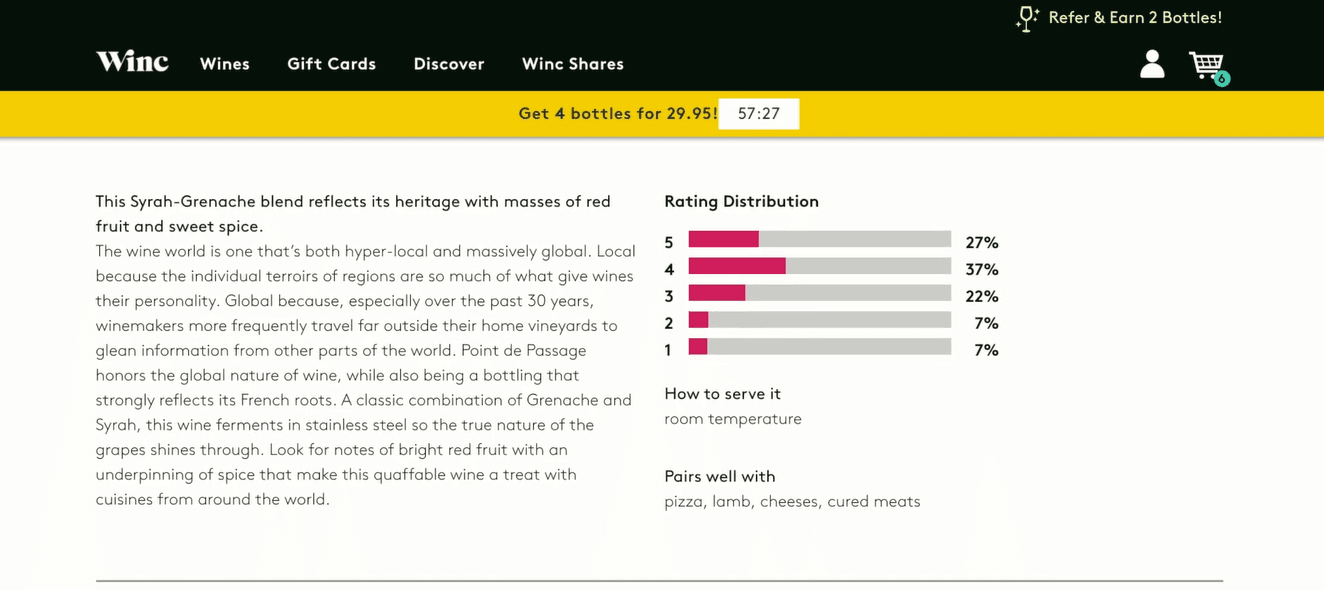Click the 2-star rating bar
Image resolution: width=1324 pixels, height=590 pixels.
pyautogui.click(x=820, y=320)
